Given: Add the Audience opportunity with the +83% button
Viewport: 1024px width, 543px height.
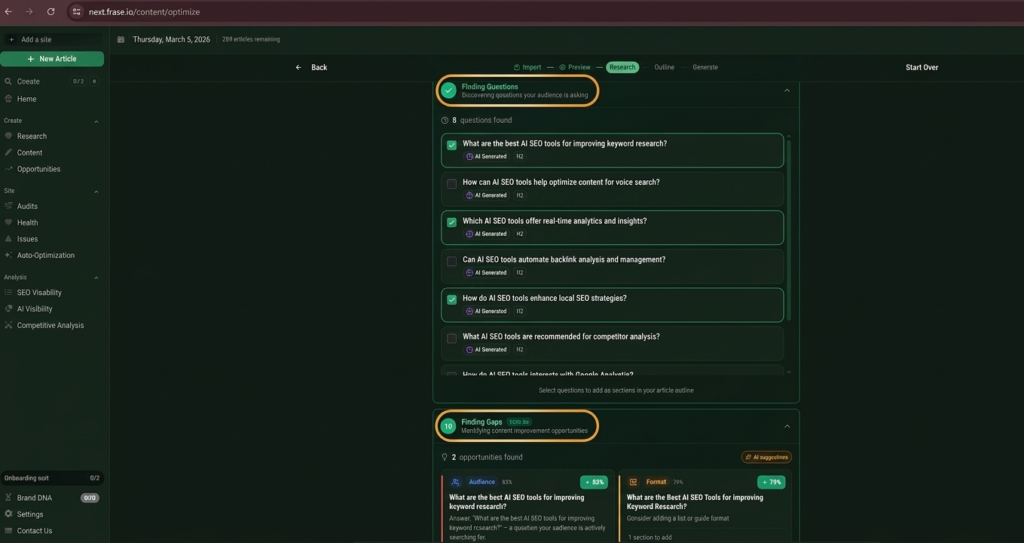Looking at the screenshot, I should pyautogui.click(x=594, y=482).
